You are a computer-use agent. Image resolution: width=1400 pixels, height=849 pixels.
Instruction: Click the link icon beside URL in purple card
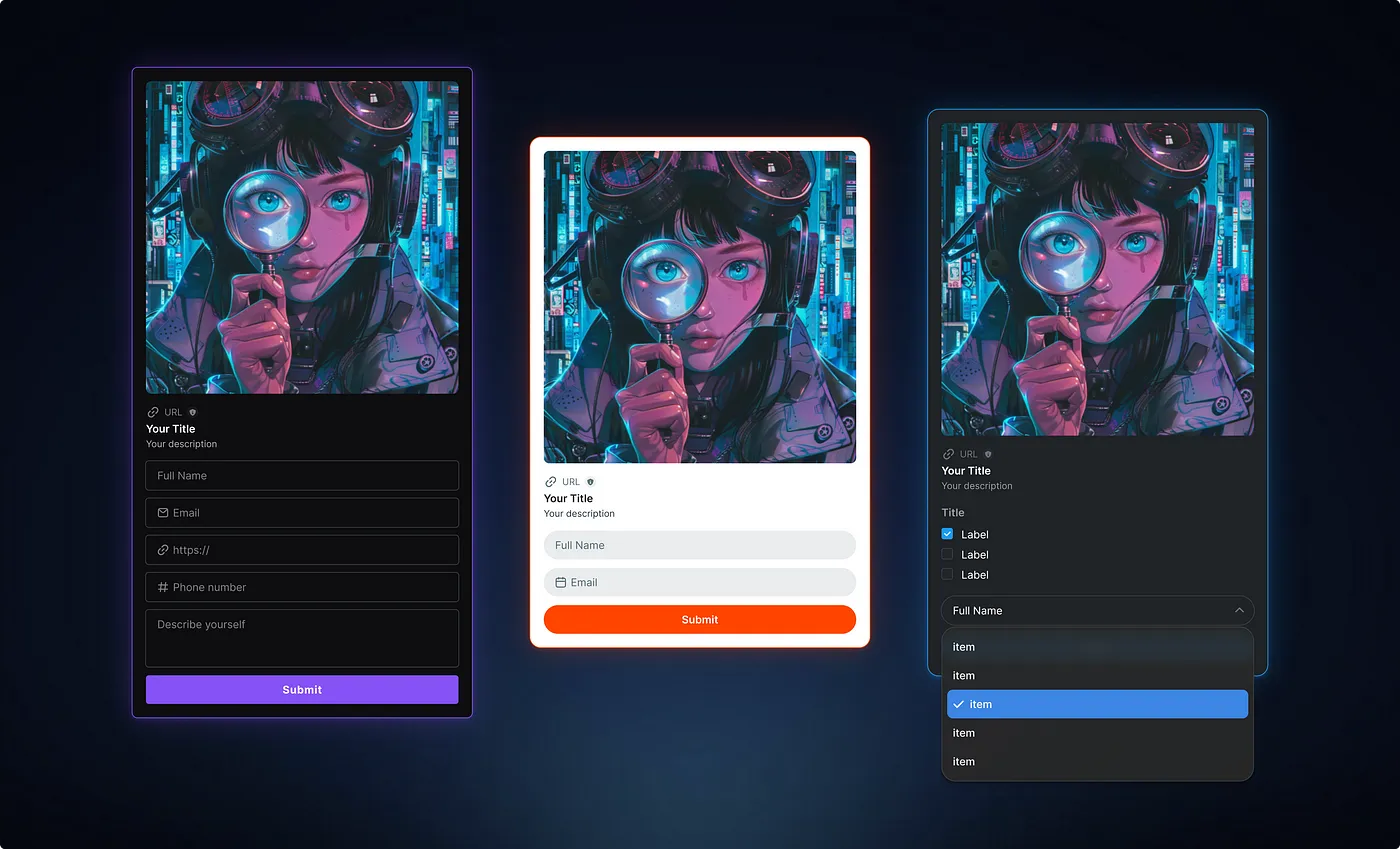pos(153,412)
